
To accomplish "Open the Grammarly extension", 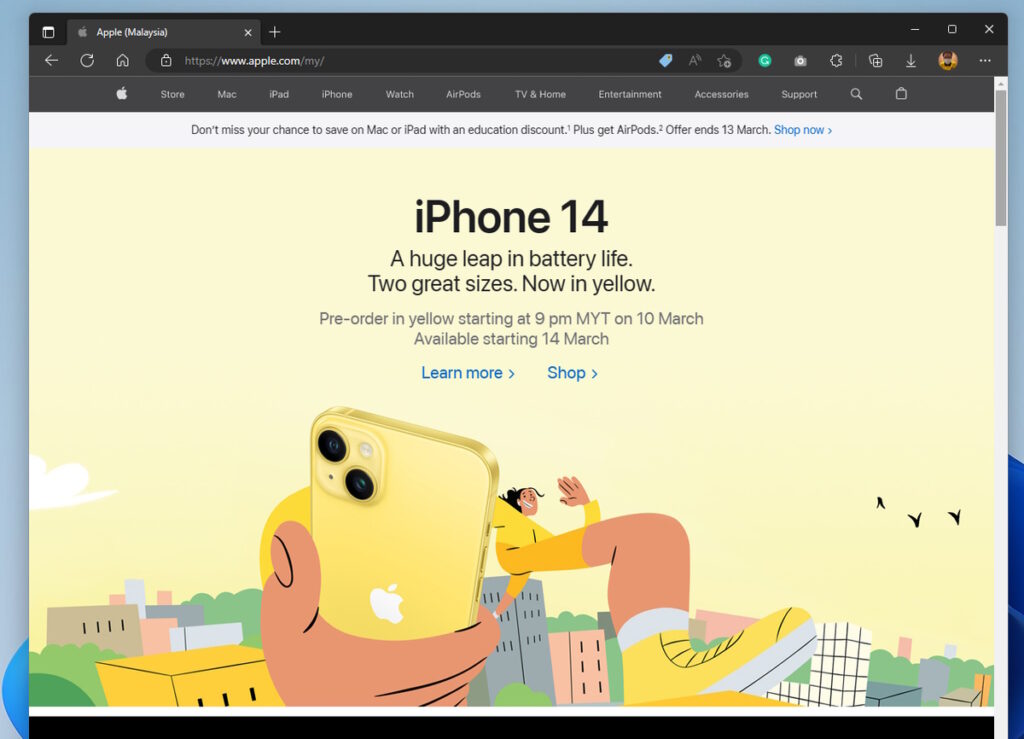I will [765, 61].
